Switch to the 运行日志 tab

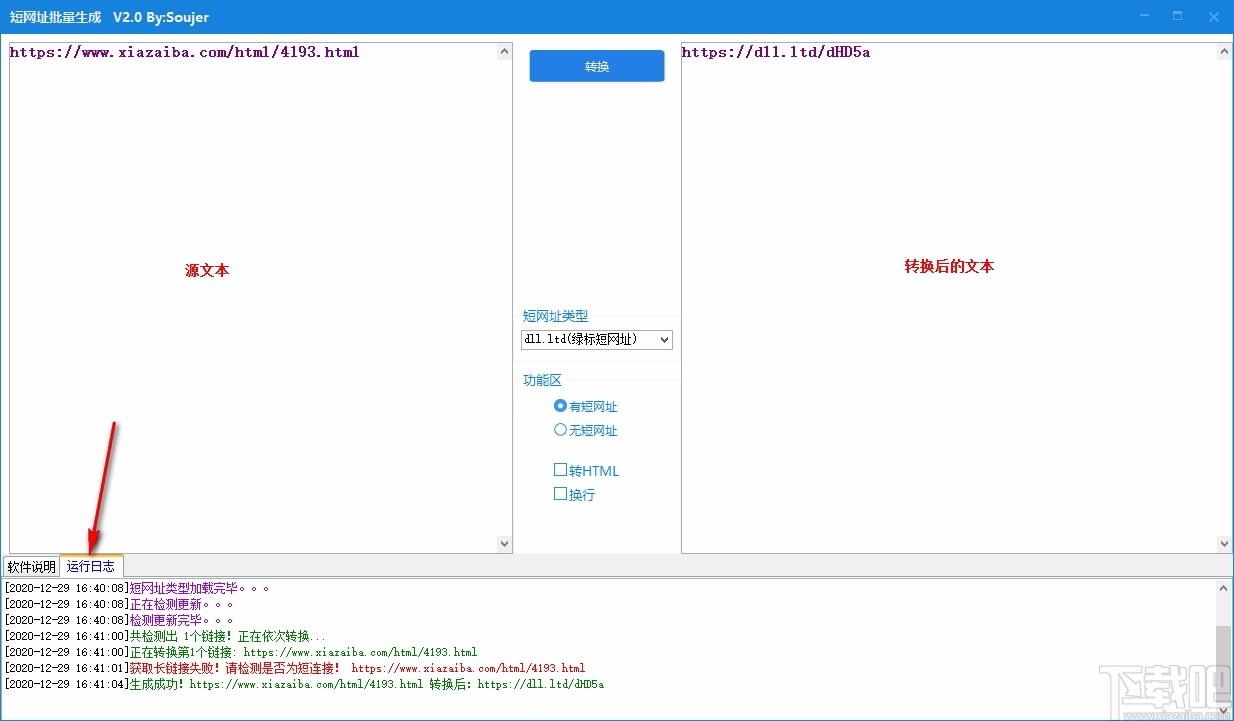[x=91, y=566]
